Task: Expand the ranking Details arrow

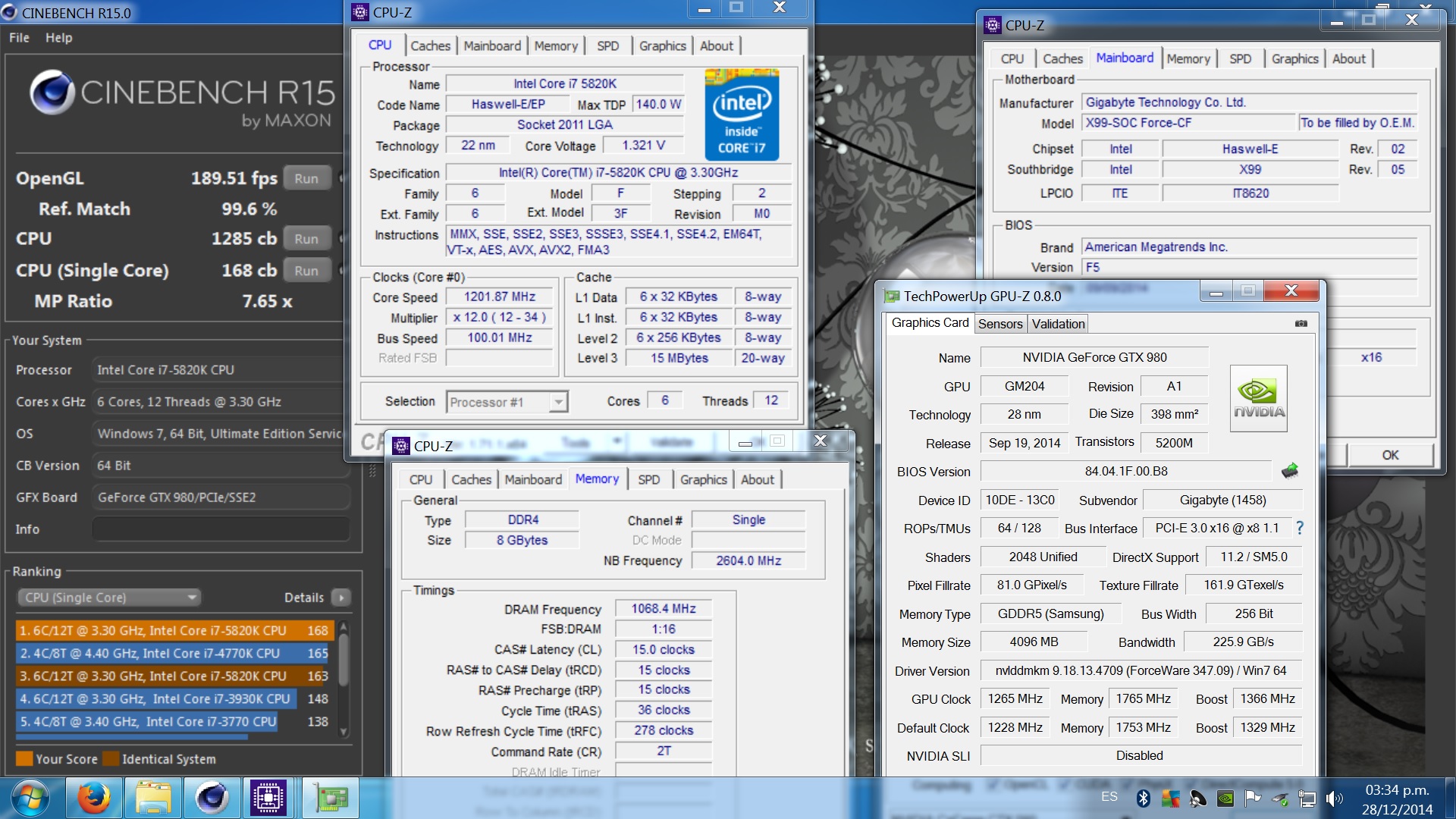Action: (341, 598)
